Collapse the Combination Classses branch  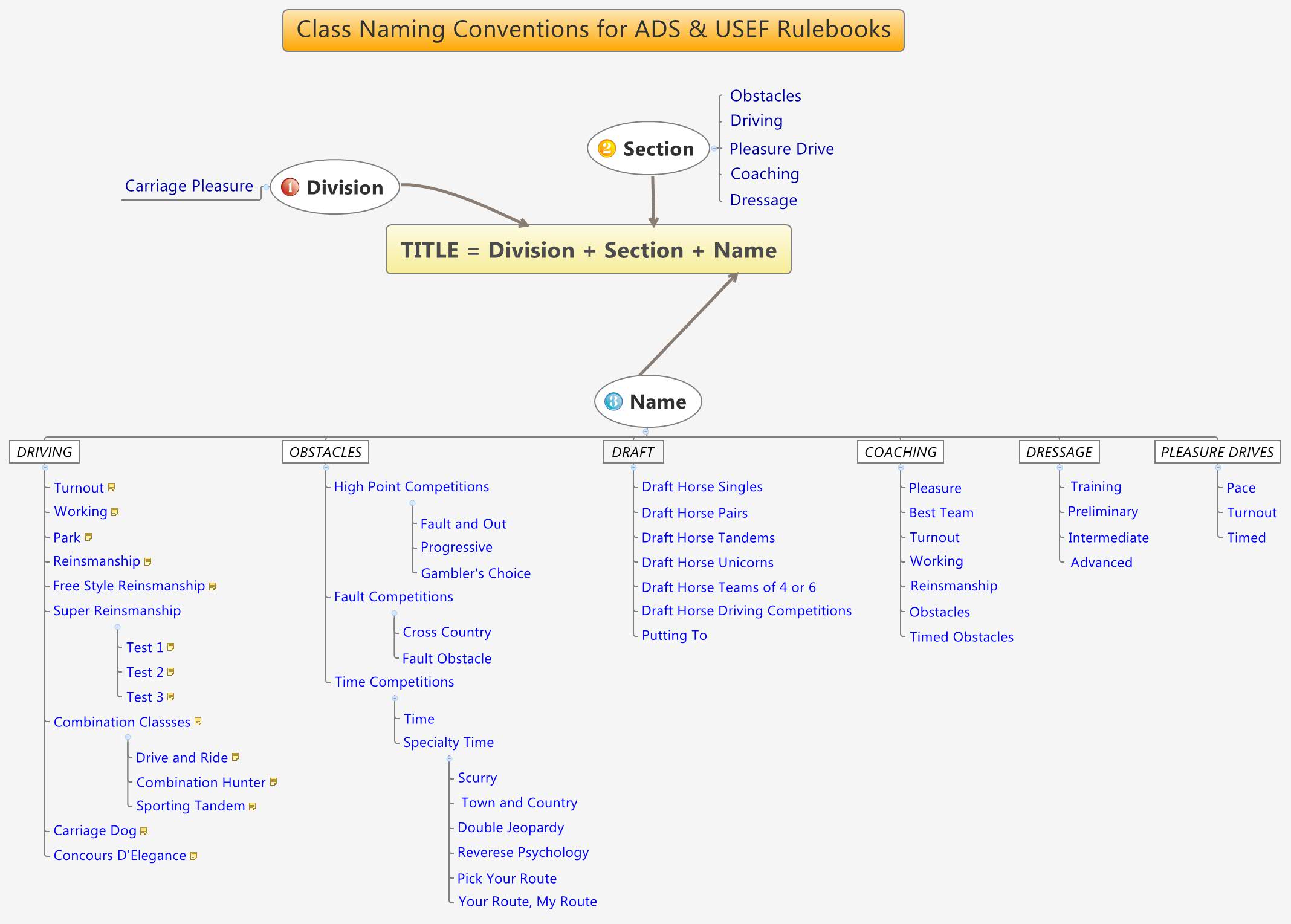point(128,737)
